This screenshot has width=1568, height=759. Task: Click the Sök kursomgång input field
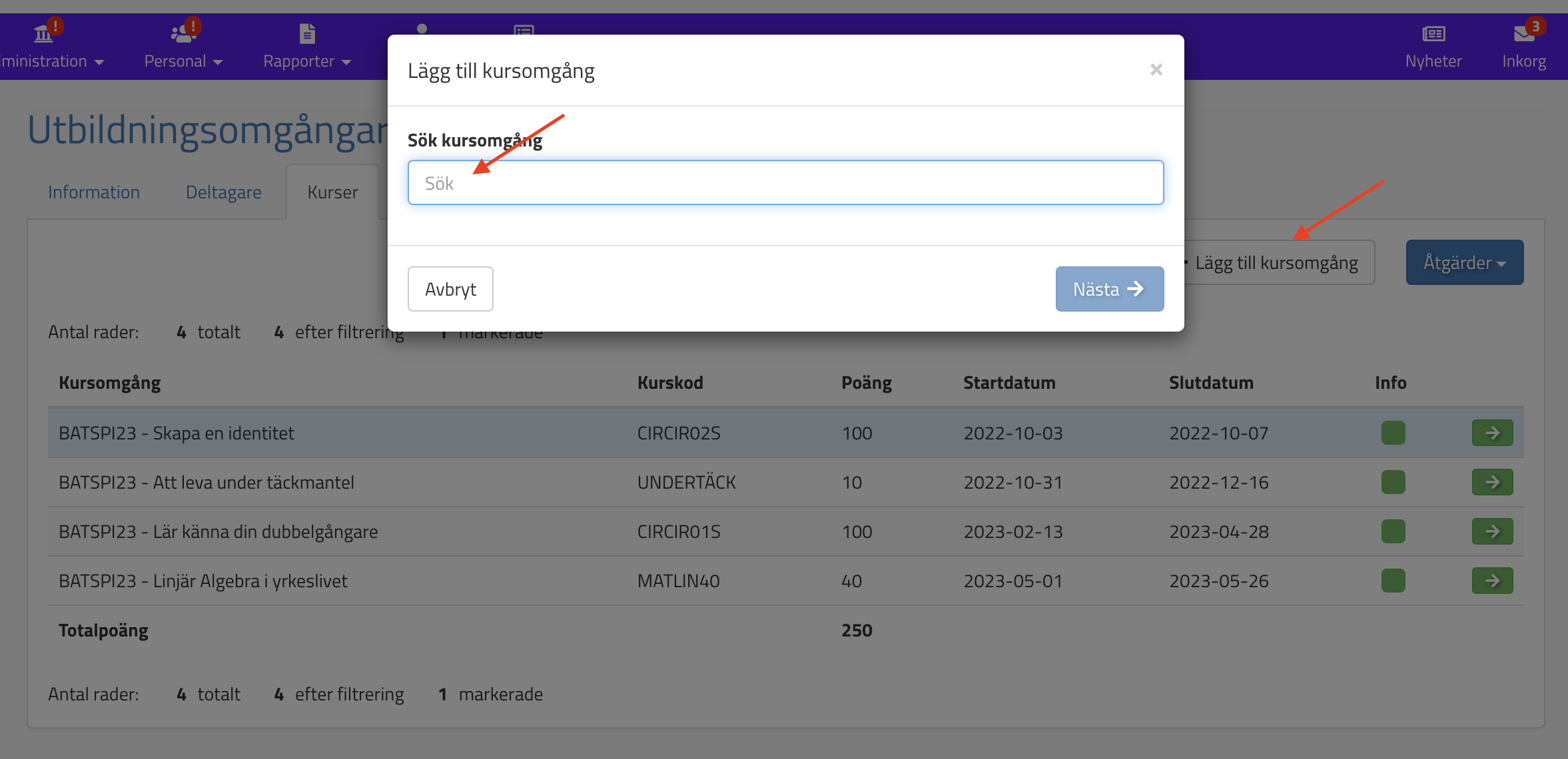click(785, 182)
